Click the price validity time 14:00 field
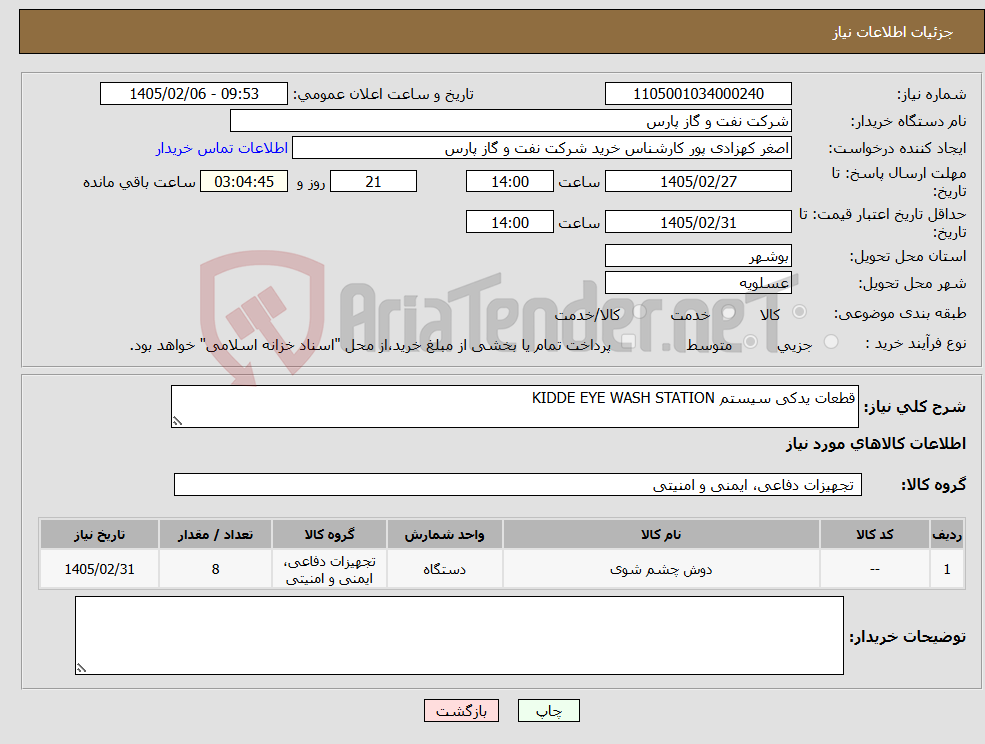985x744 pixels. [x=509, y=222]
